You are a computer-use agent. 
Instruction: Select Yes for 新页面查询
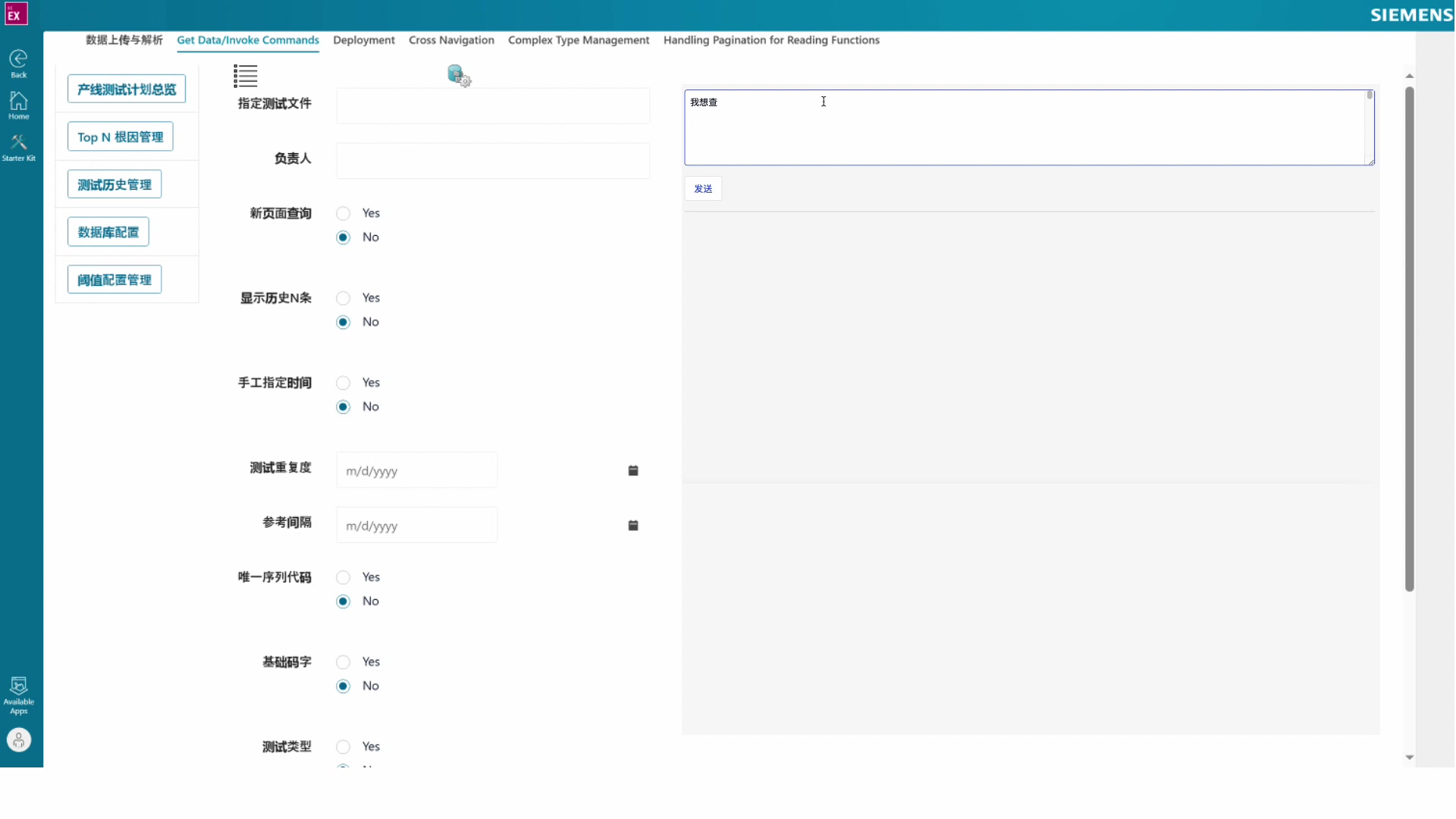click(x=344, y=214)
